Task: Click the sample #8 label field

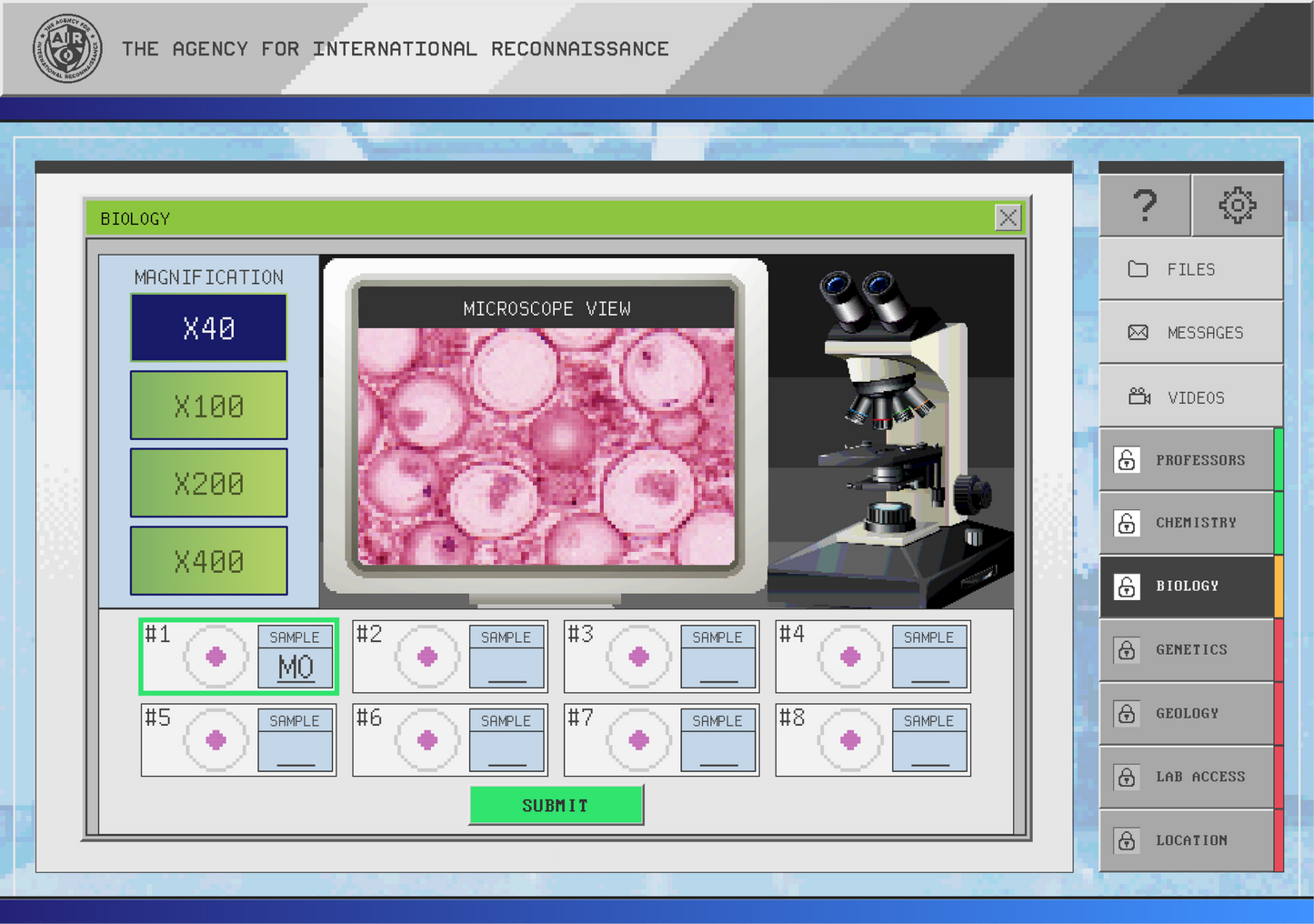Action: point(928,751)
